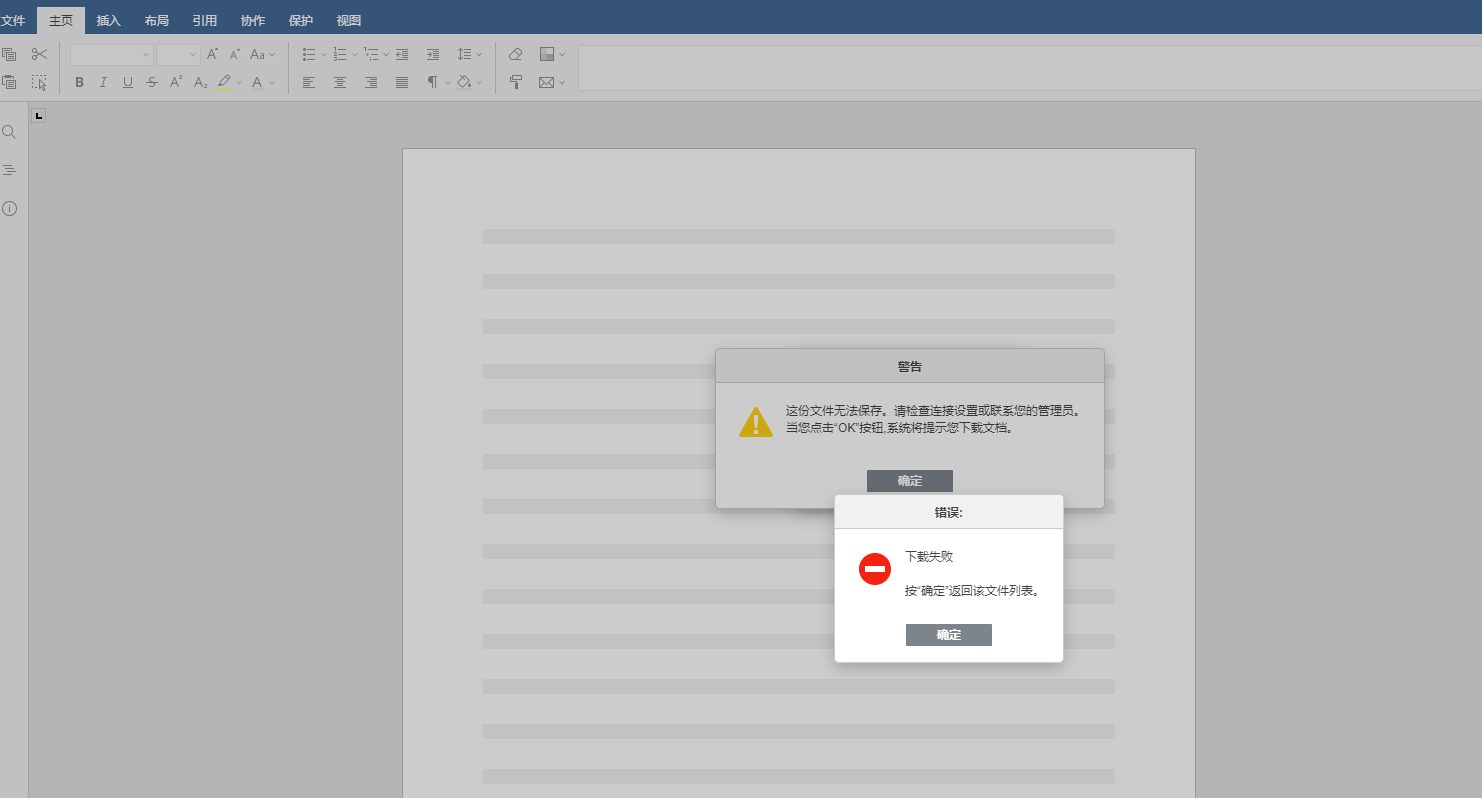1482x798 pixels.
Task: Click the 警告 dialog title
Action: pos(910,366)
